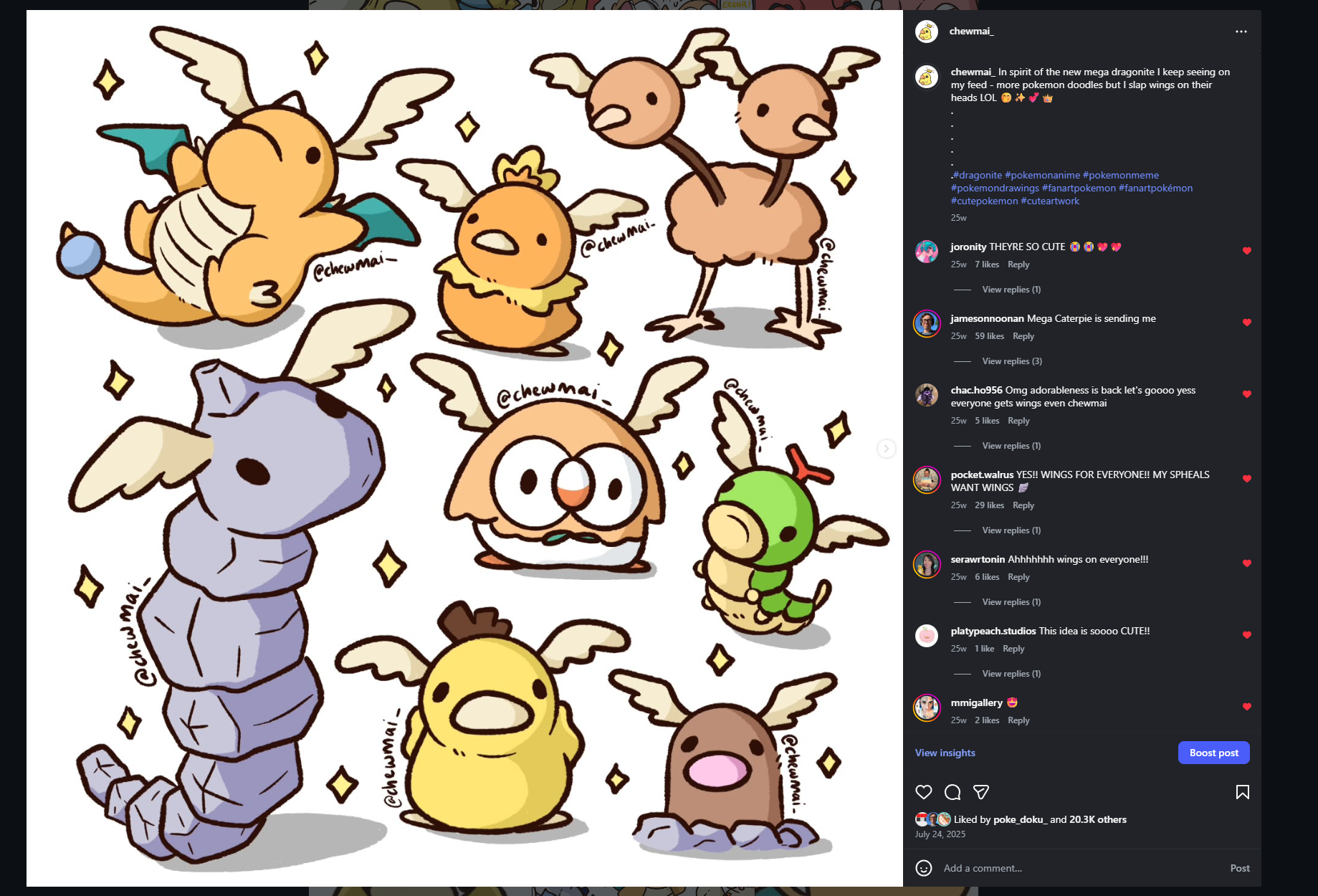
Task: Click the comment bubble icon
Action: [x=952, y=792]
